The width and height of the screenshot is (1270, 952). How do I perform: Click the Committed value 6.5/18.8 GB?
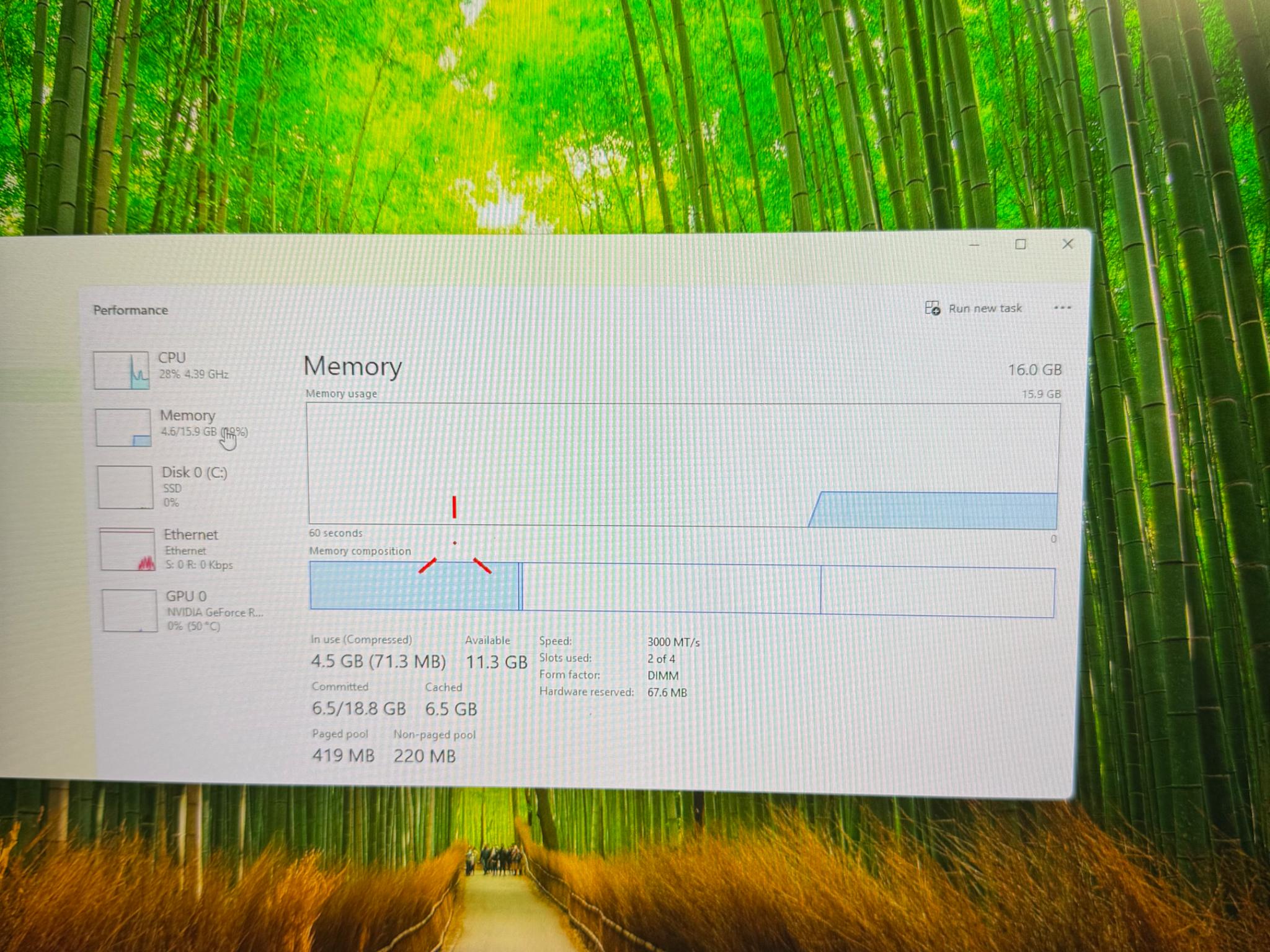(358, 708)
